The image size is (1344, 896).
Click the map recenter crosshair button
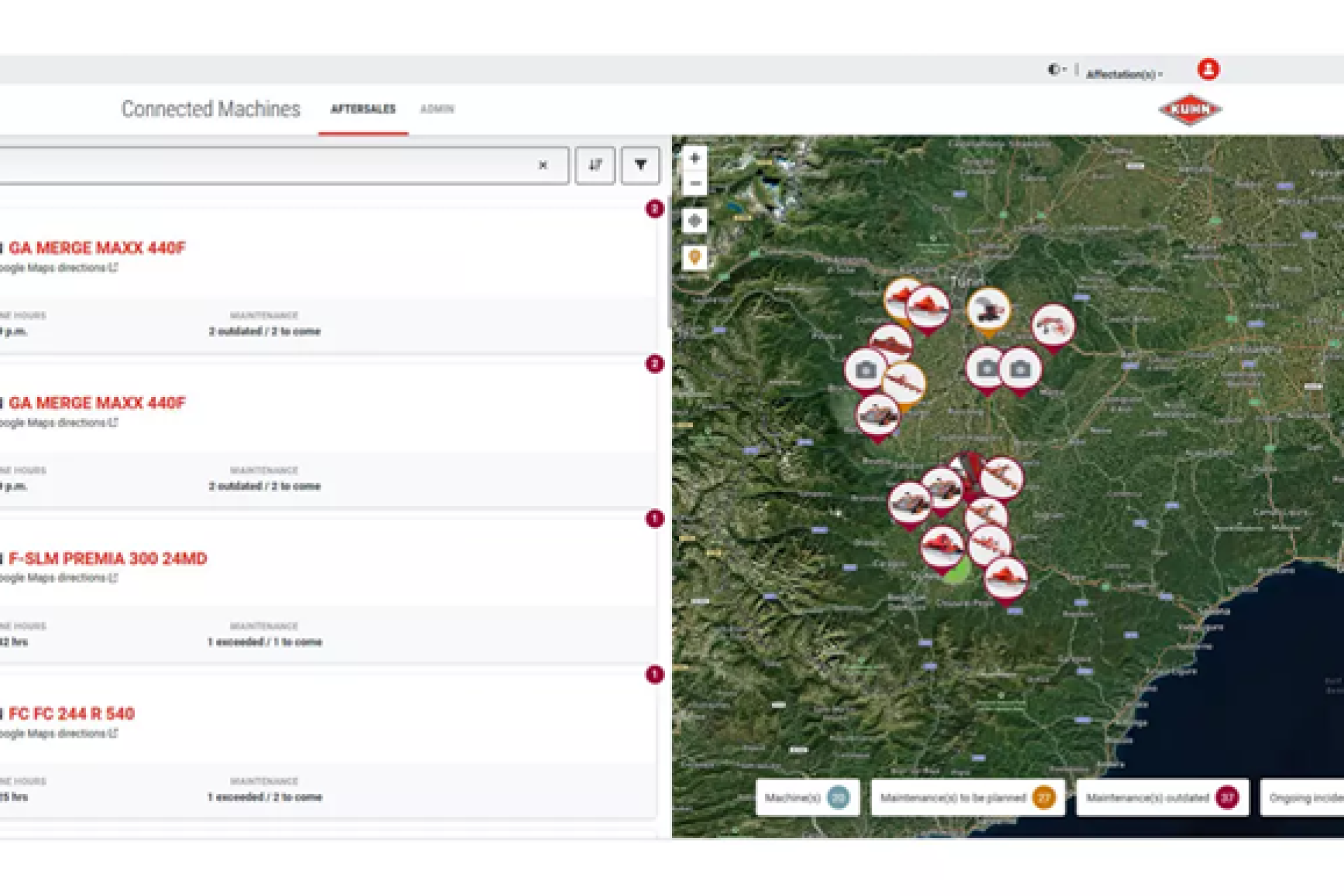tap(694, 221)
